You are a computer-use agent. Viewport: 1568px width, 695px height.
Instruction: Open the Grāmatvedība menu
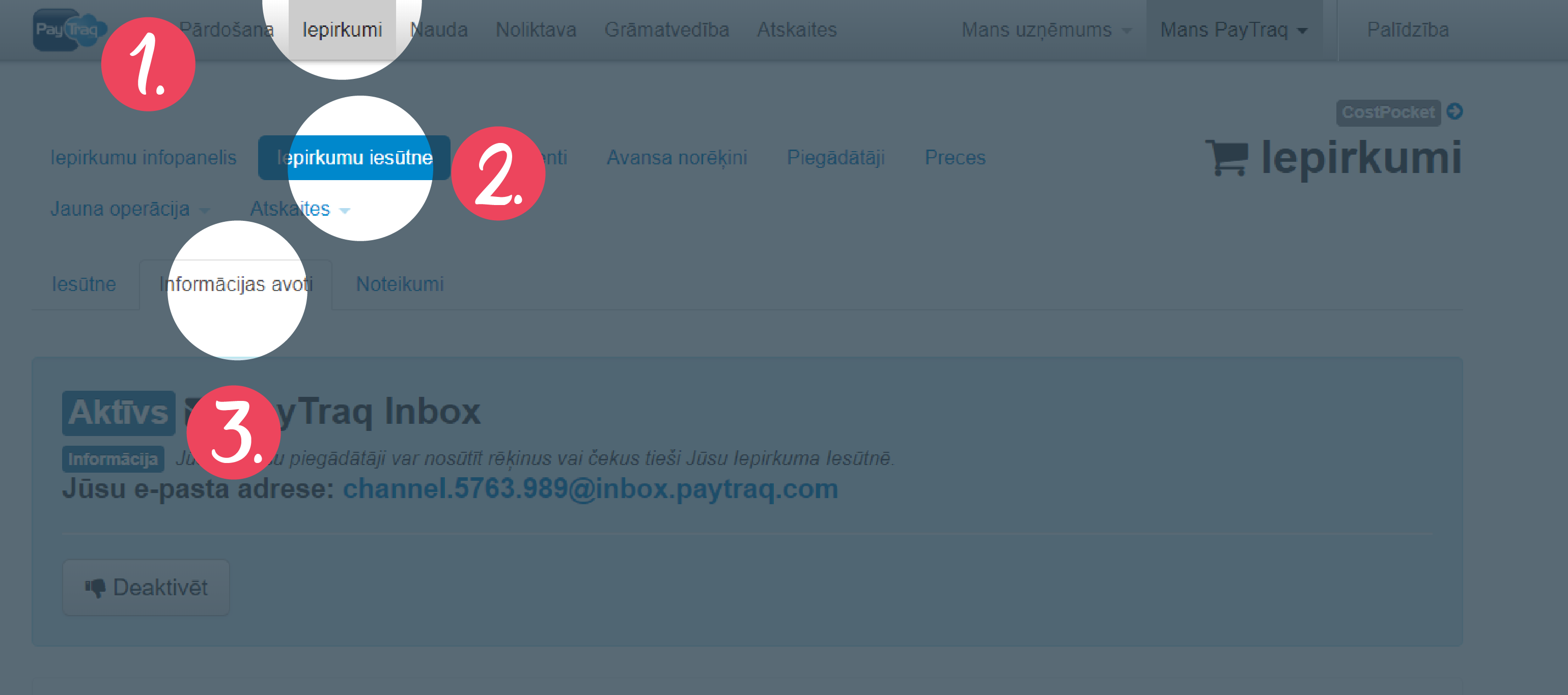(666, 29)
